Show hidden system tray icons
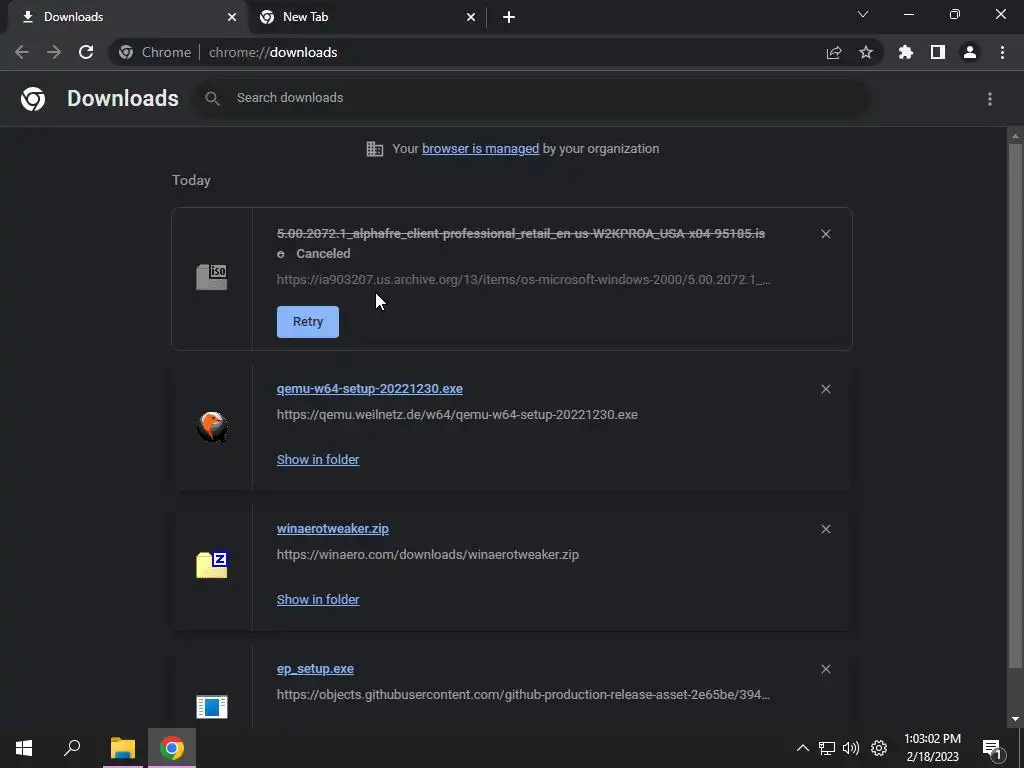This screenshot has height=768, width=1024. [803, 748]
